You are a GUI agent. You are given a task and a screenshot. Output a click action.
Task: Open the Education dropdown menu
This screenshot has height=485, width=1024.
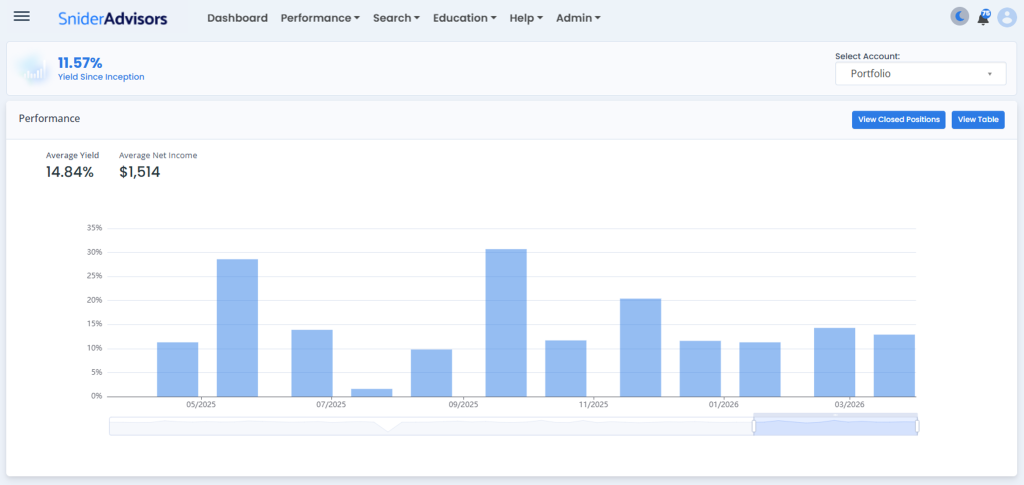click(x=465, y=18)
